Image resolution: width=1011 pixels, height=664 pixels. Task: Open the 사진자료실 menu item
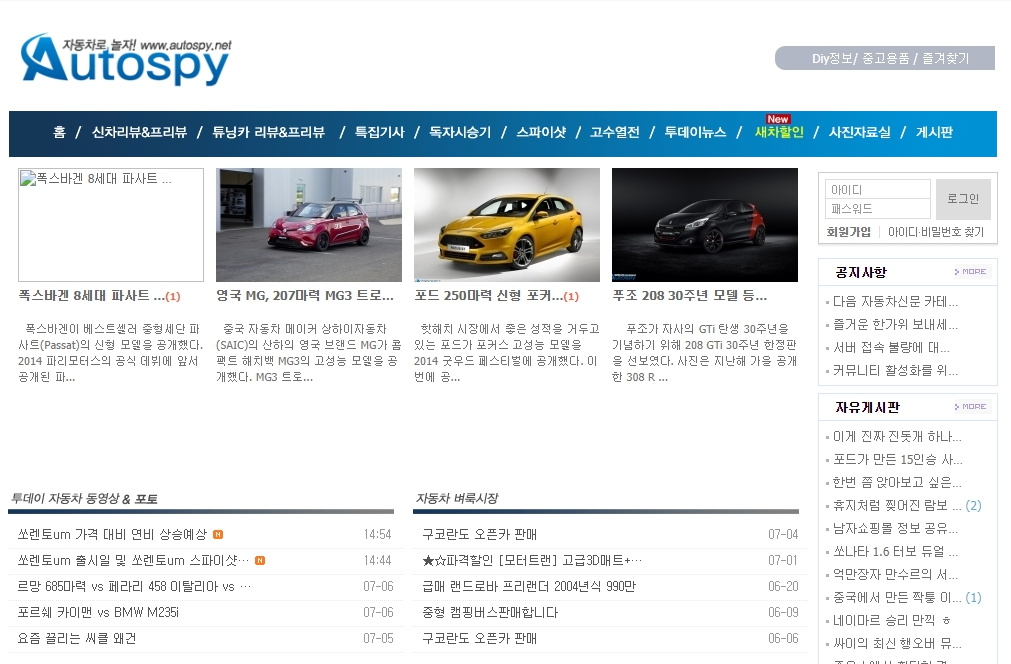pyautogui.click(x=859, y=132)
